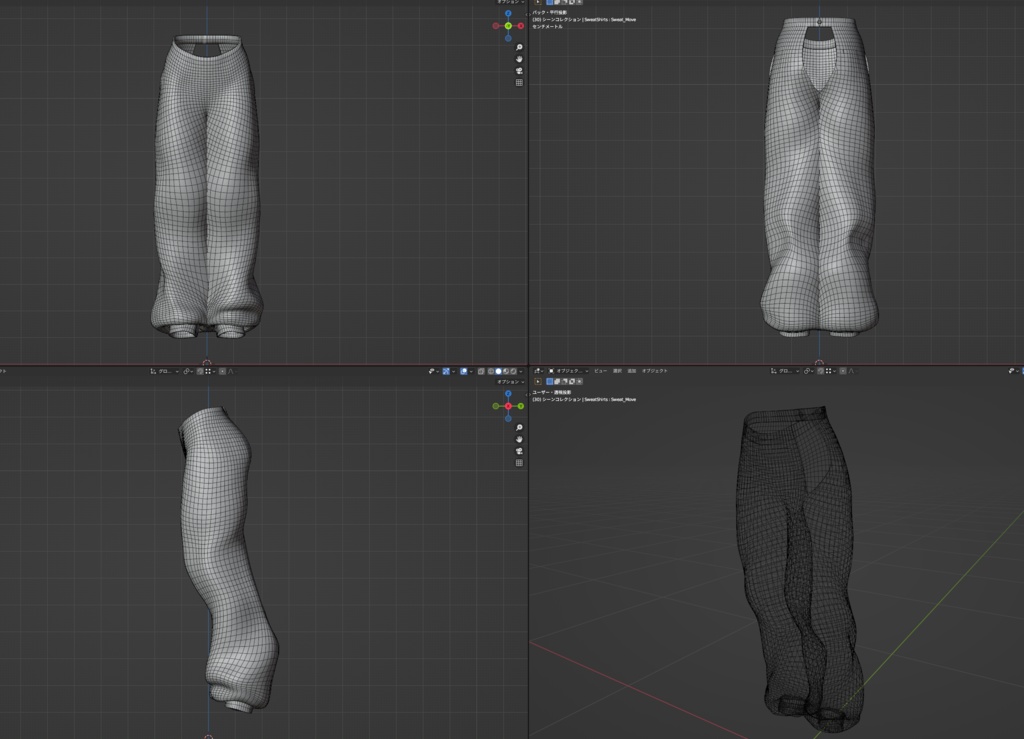The image size is (1024, 739).
Task: Toggle X-ray mode in the bottom-left viewport header
Action: [481, 371]
